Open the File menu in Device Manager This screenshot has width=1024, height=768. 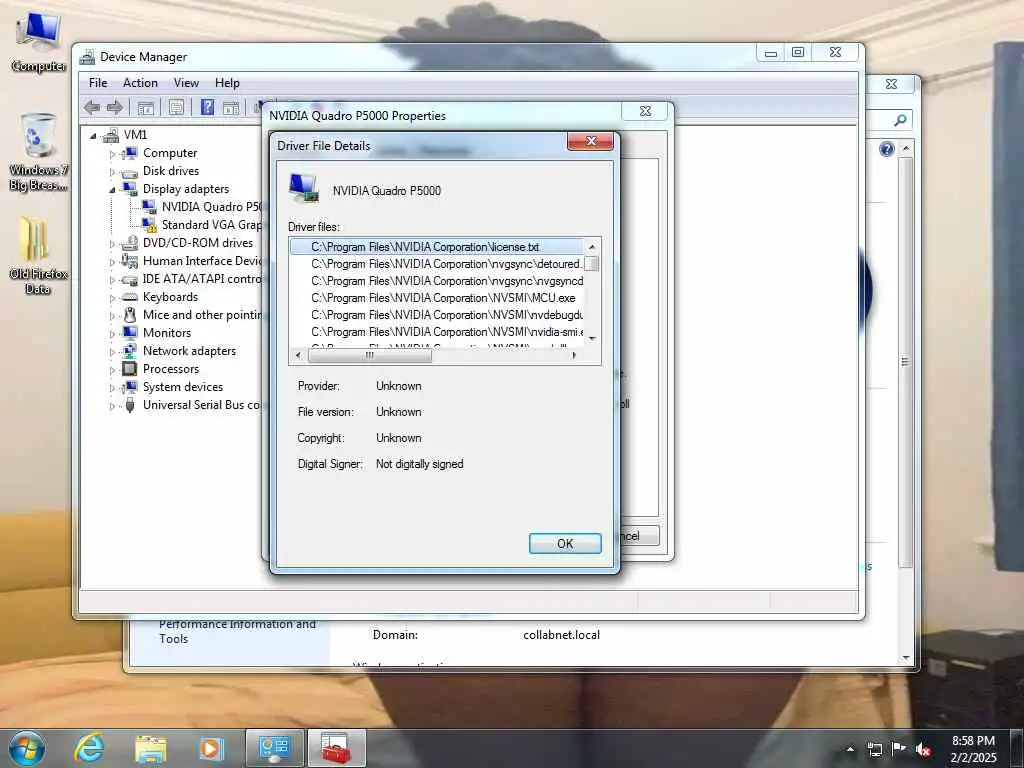click(98, 83)
